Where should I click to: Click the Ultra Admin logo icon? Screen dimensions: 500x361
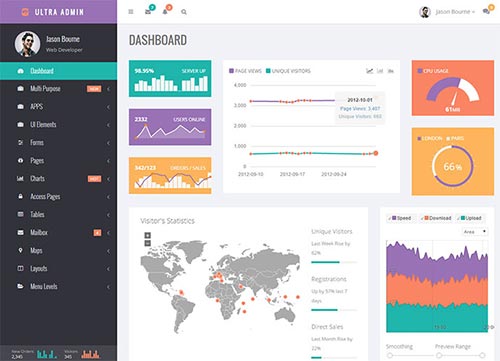click(x=25, y=12)
